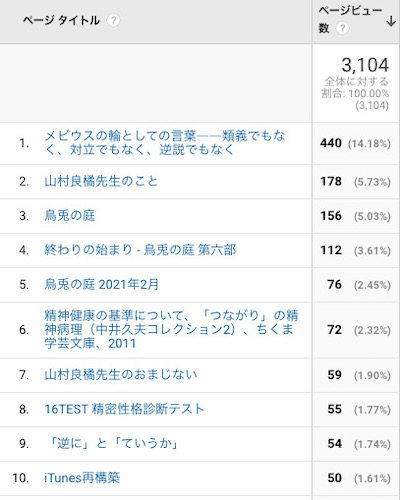
Task: Click help icon beside ページビュー数 header
Action: coord(342,28)
